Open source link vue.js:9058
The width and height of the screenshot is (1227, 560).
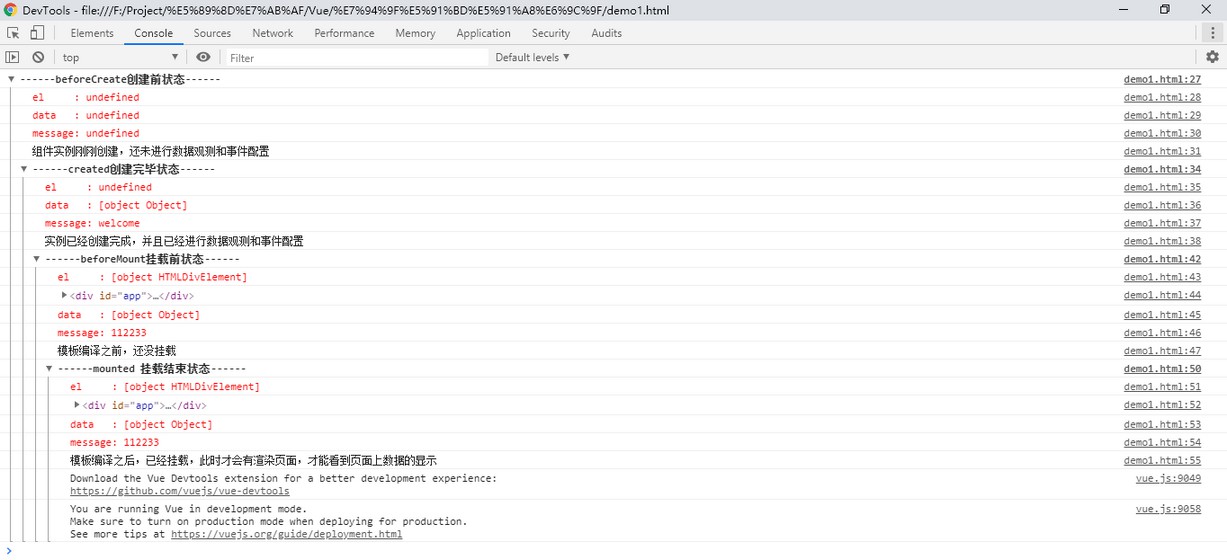click(x=1168, y=509)
